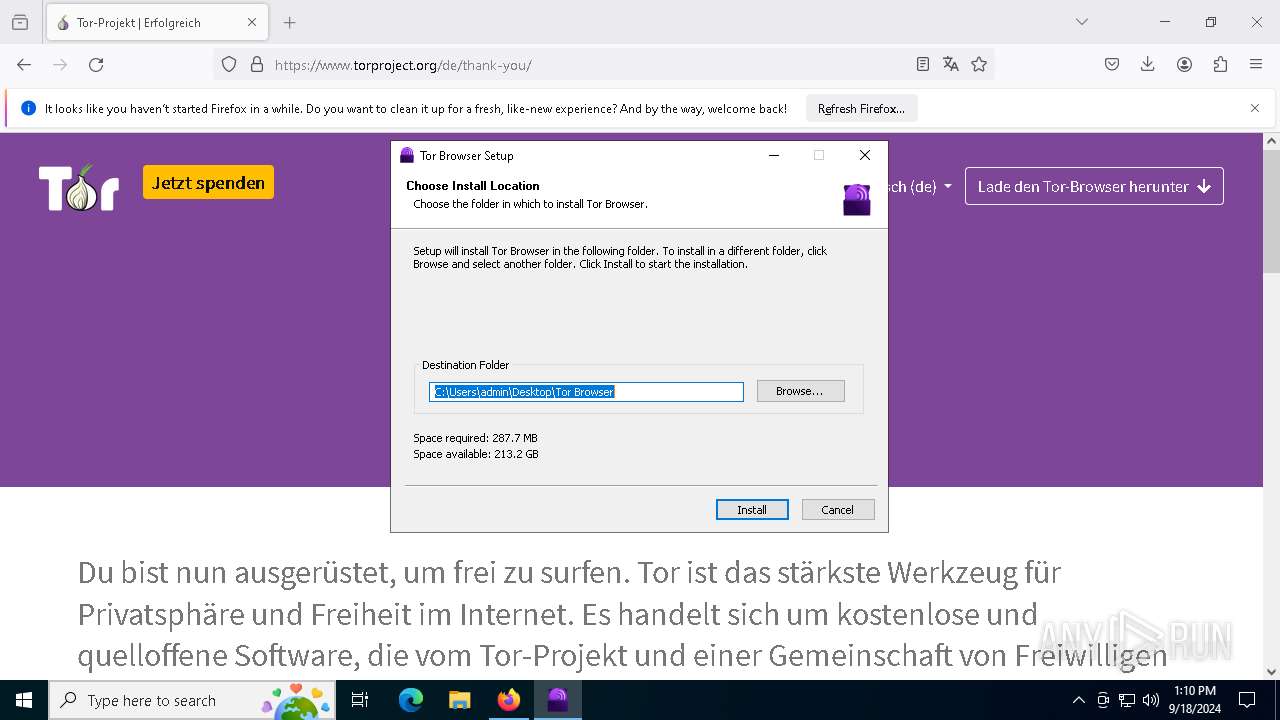Click the translate page icon
The width and height of the screenshot is (1280, 720).
tap(951, 65)
